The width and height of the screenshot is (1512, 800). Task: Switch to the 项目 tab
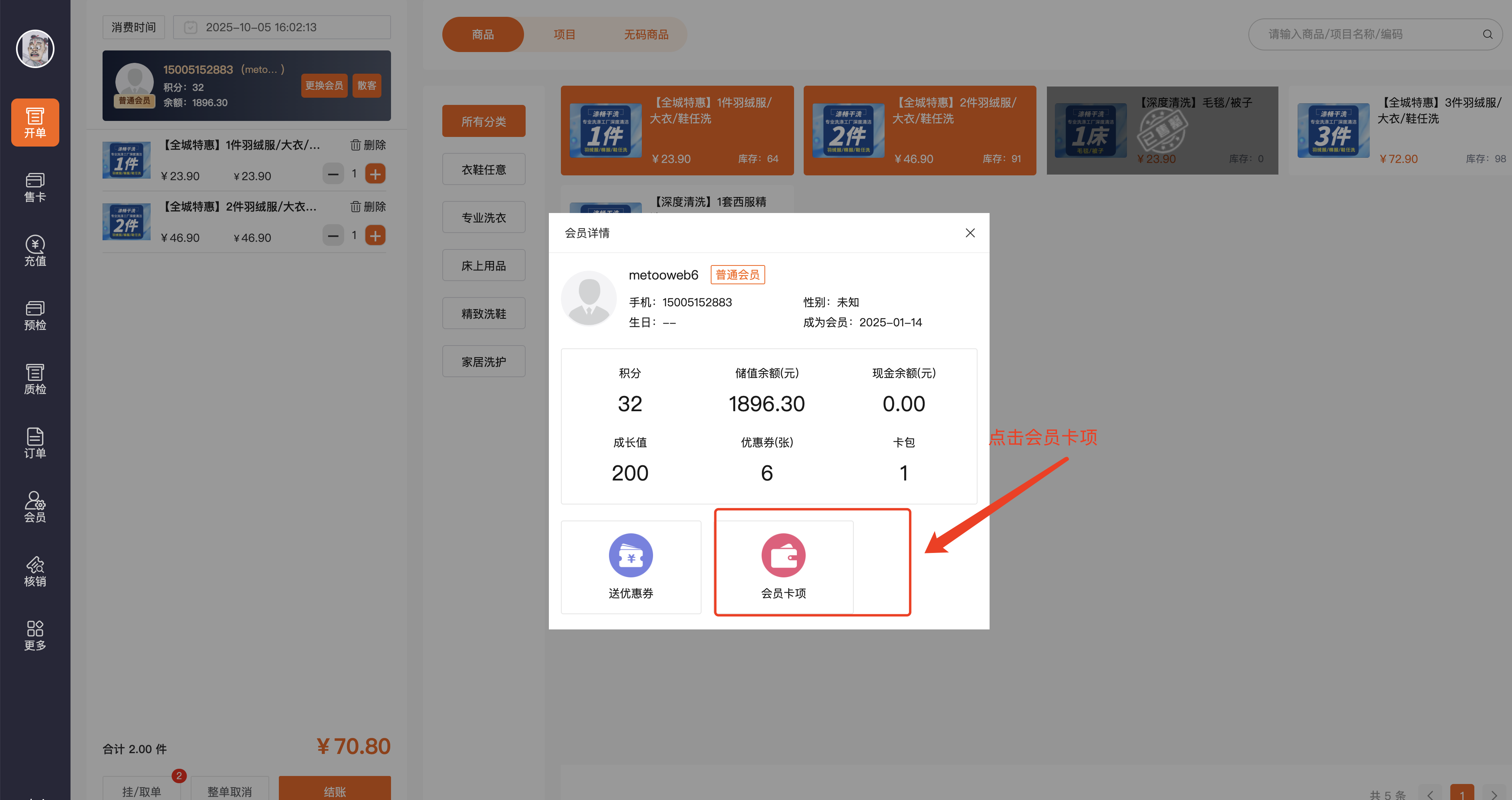pos(564,34)
